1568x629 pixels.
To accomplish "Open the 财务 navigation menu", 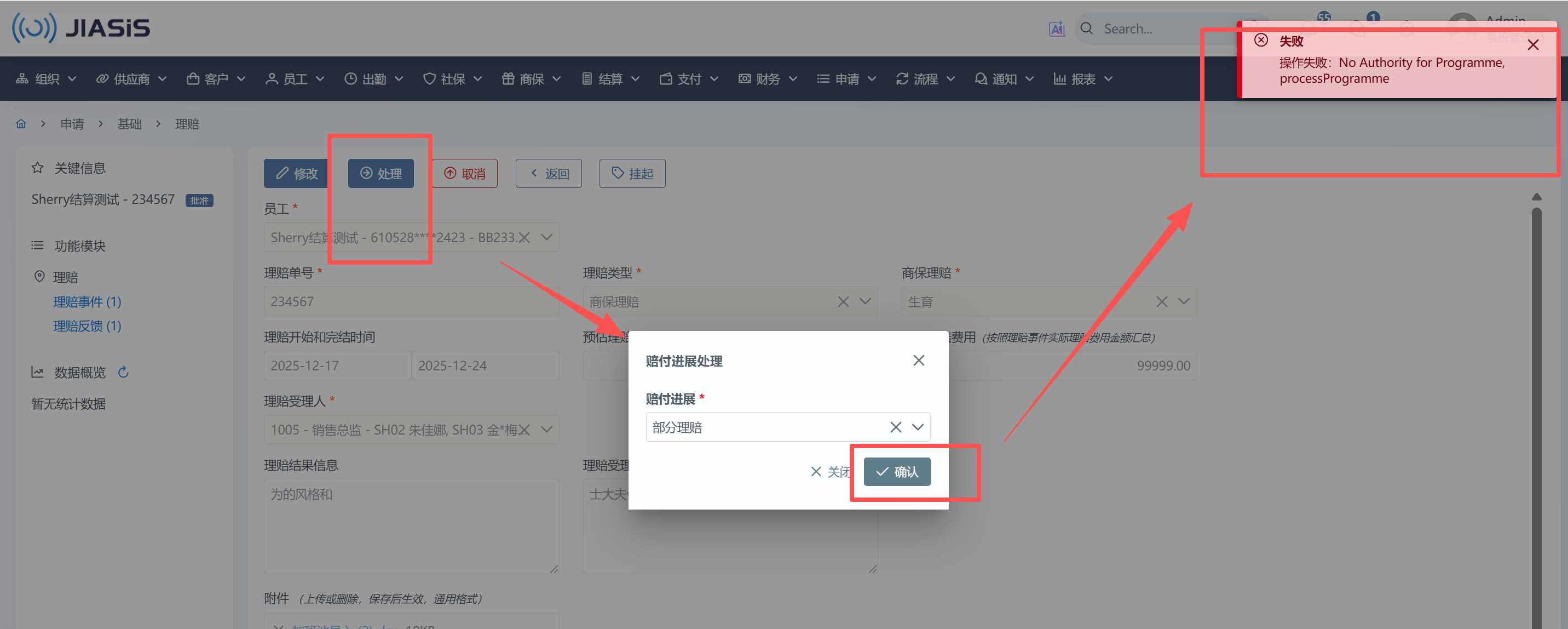I will pyautogui.click(x=767, y=79).
